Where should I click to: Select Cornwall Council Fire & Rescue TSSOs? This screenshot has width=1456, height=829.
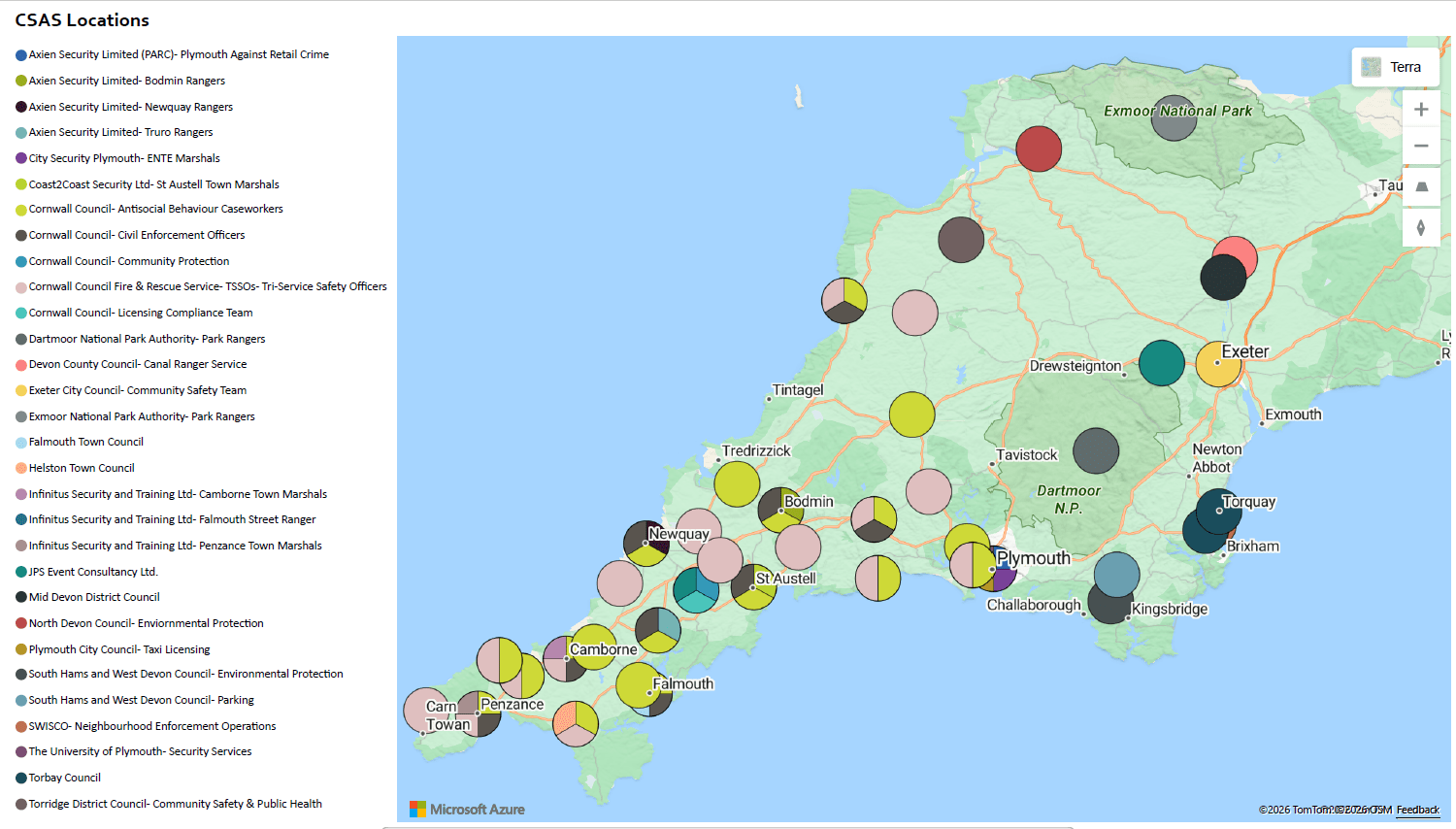[x=208, y=286]
